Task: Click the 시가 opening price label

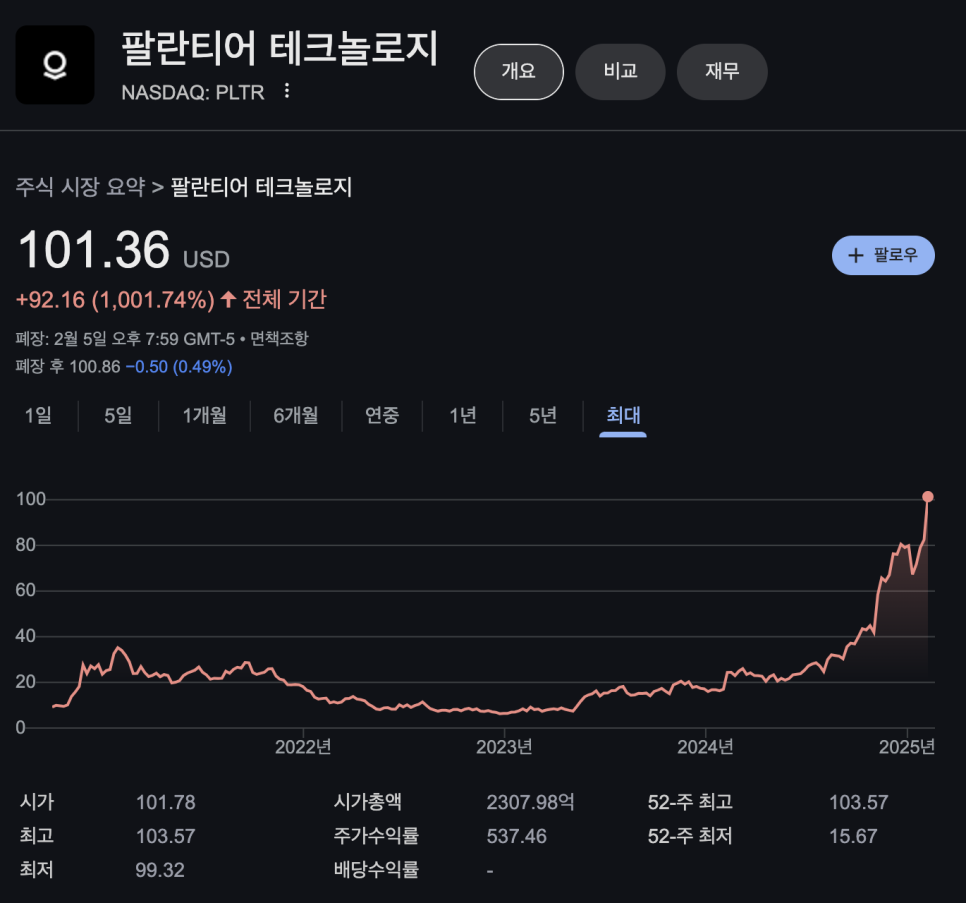Action: [37, 802]
